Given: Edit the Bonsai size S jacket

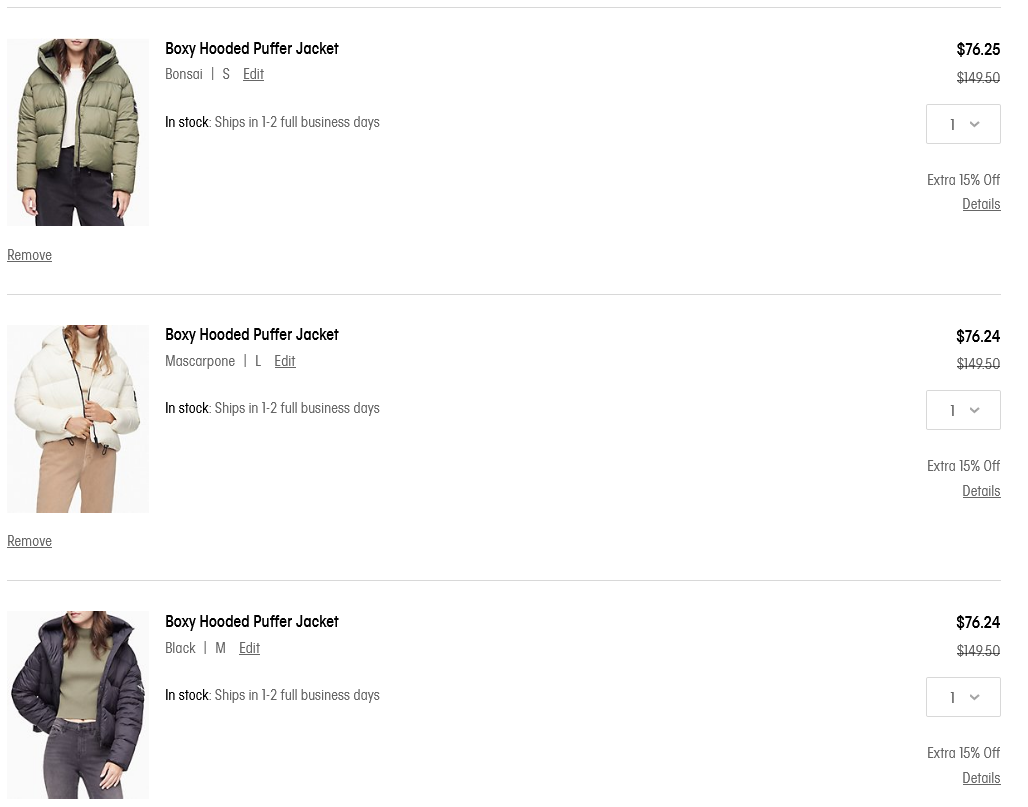Looking at the screenshot, I should pos(253,74).
